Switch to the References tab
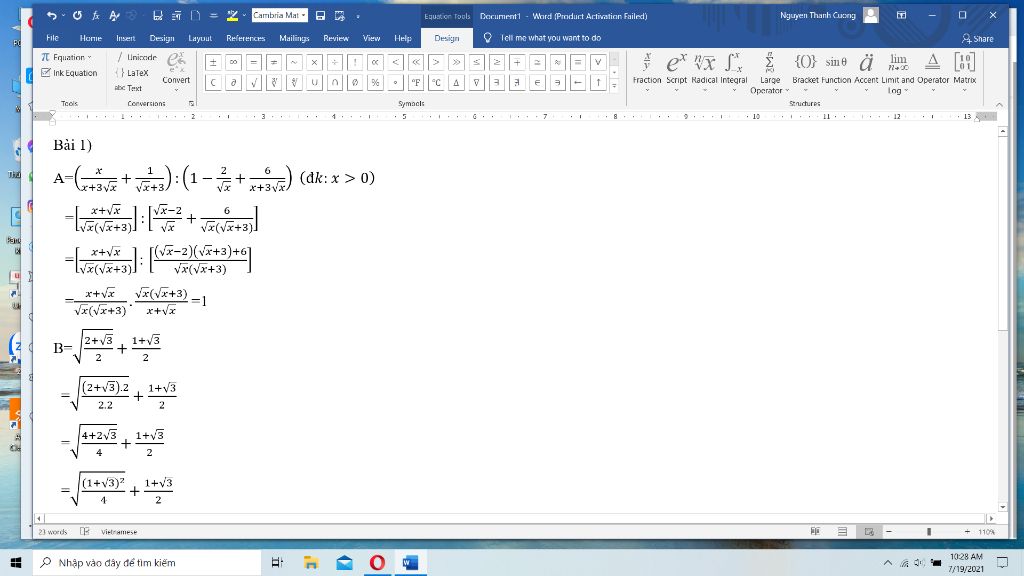Viewport: 1024px width, 576px height. coord(246,38)
